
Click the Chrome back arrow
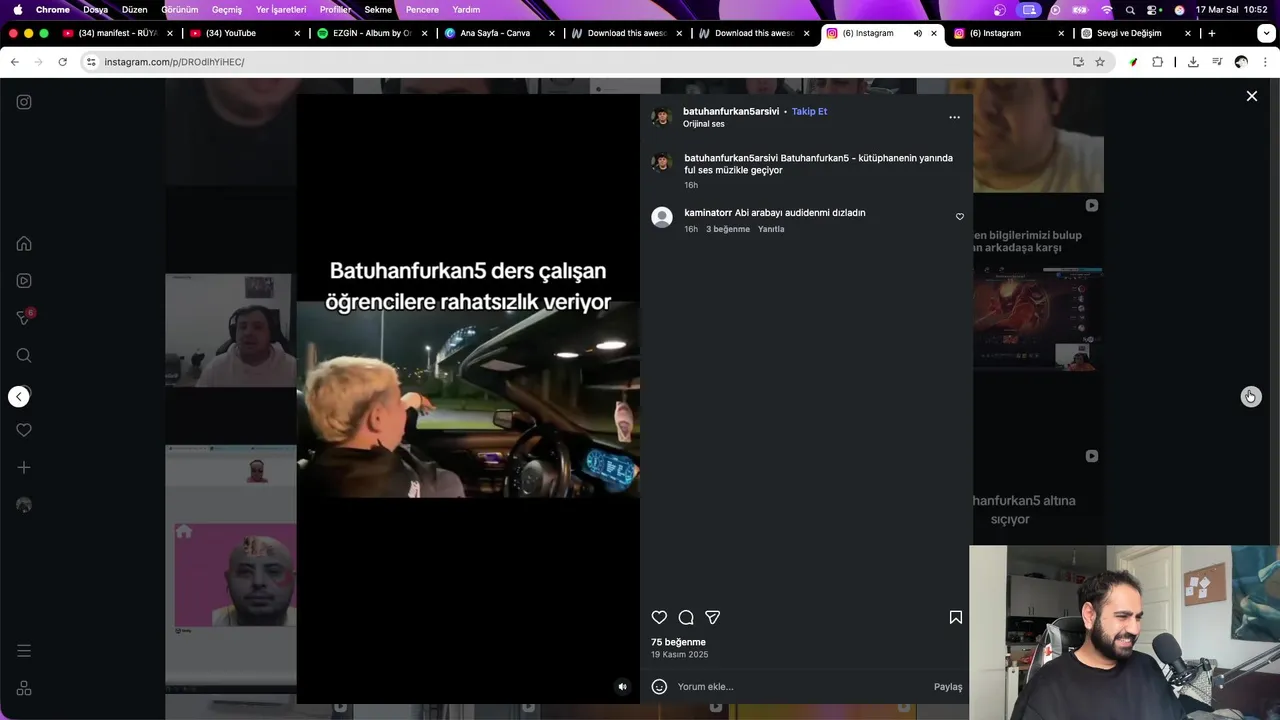click(14, 62)
